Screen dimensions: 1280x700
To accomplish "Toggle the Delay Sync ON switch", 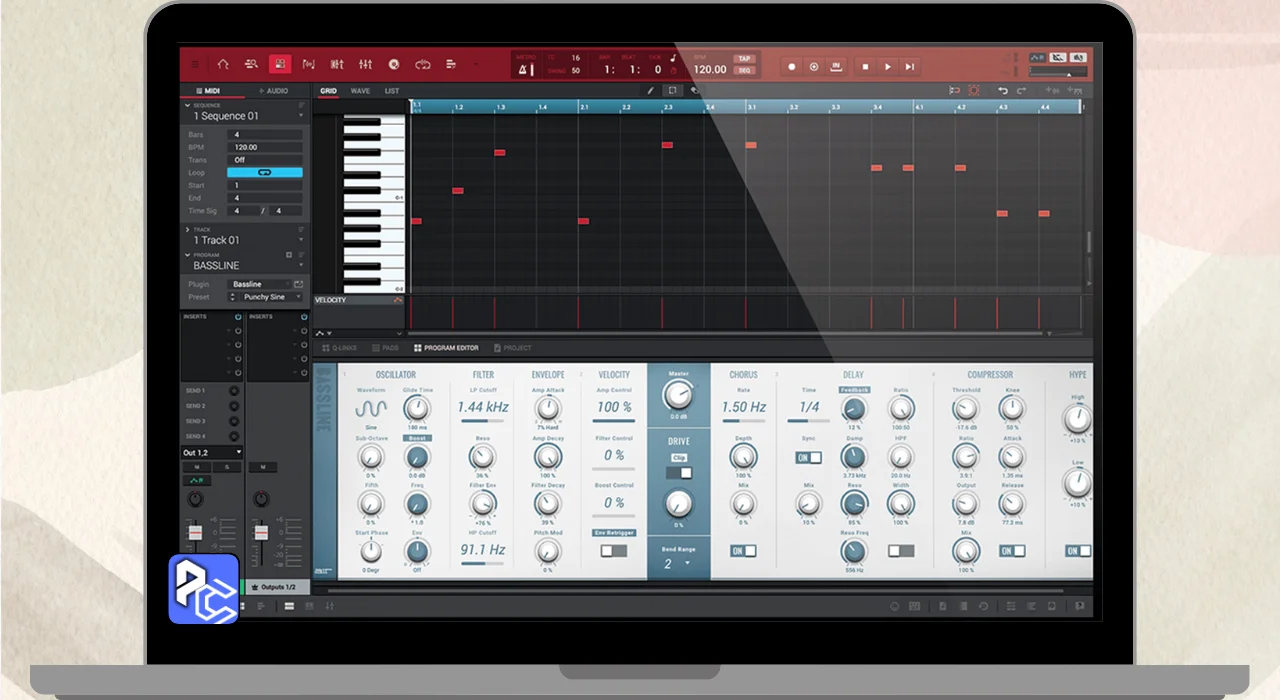I will (808, 458).
